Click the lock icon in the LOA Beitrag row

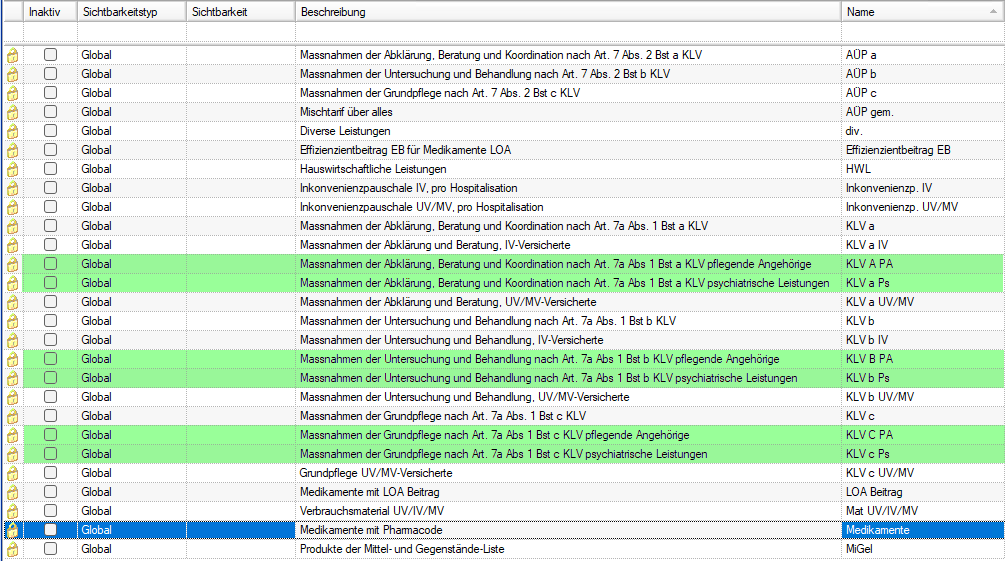coord(13,493)
